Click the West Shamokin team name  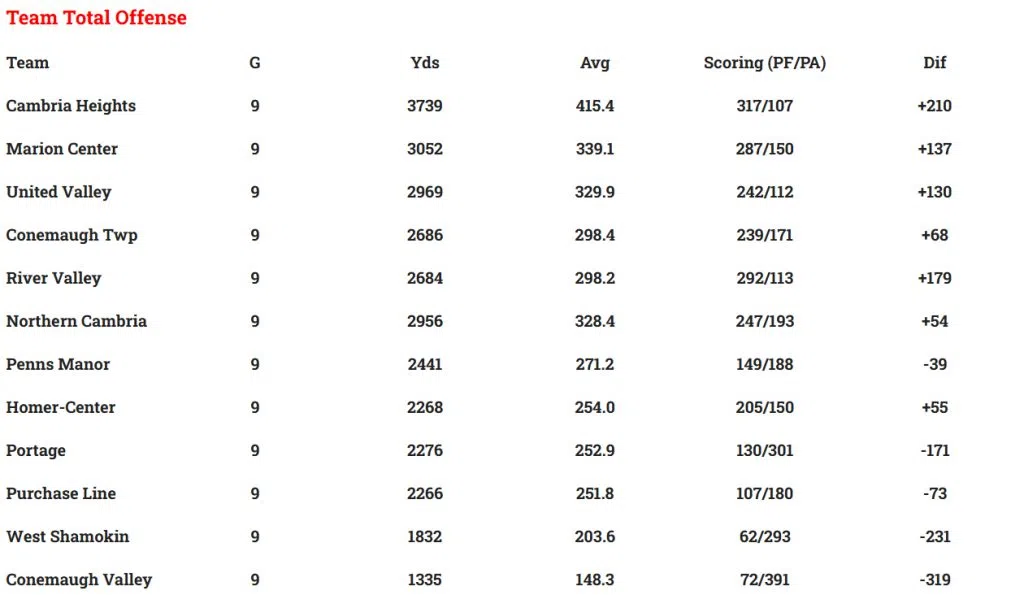click(x=68, y=536)
